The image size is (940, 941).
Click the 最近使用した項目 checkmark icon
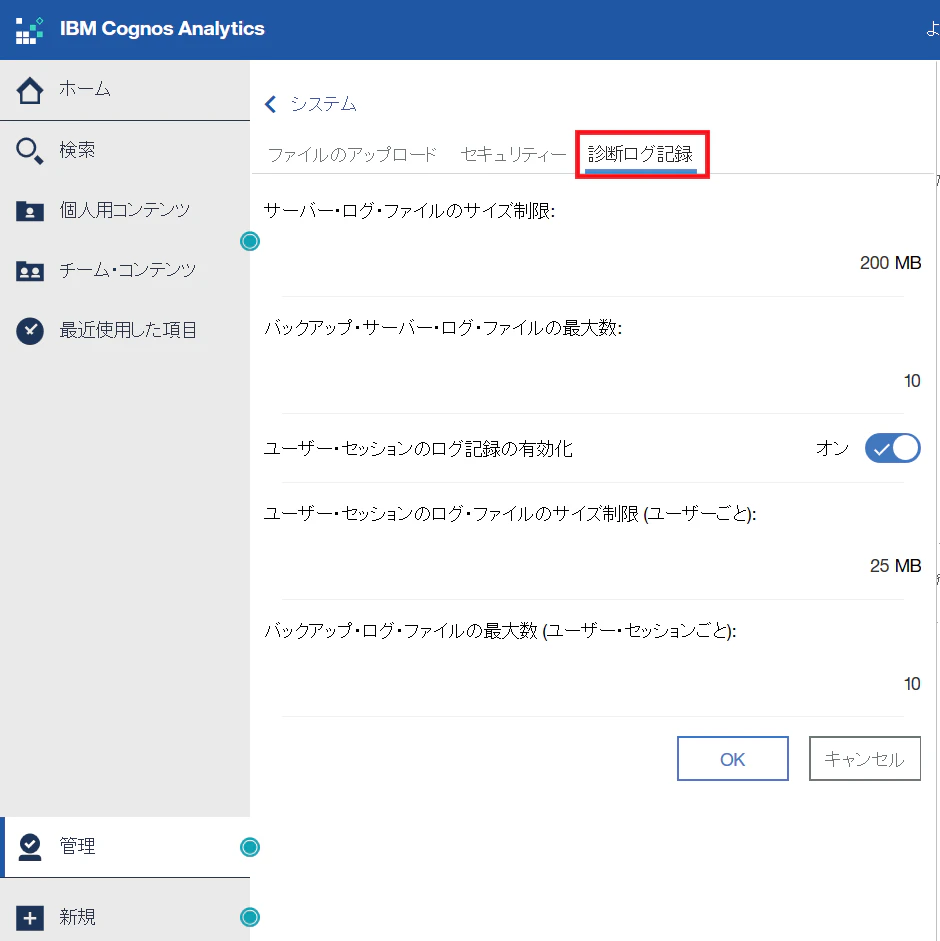pos(30,331)
